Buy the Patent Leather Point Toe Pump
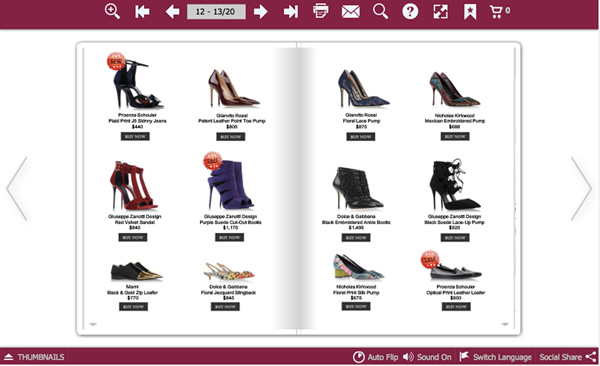Viewport: 600px width, 366px height. [230, 137]
